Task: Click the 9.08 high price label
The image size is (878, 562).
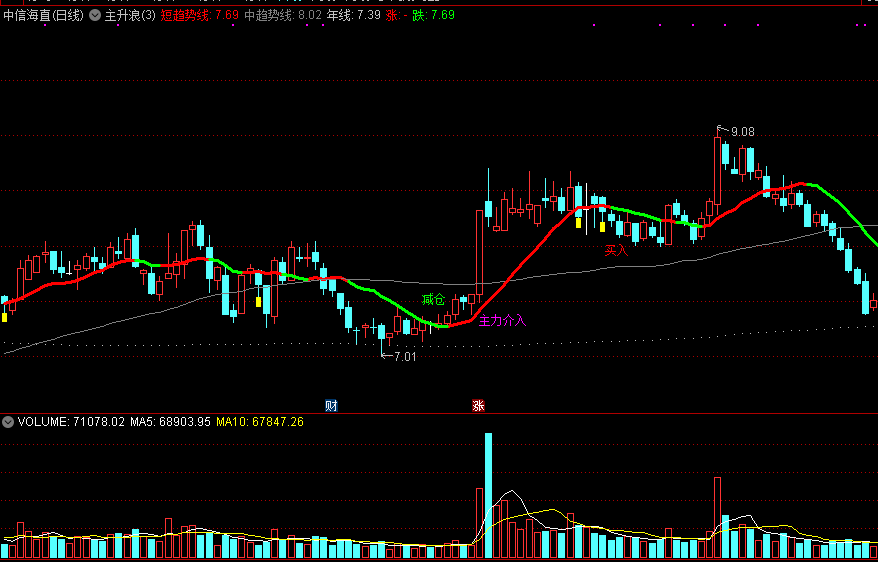Action: pos(742,132)
